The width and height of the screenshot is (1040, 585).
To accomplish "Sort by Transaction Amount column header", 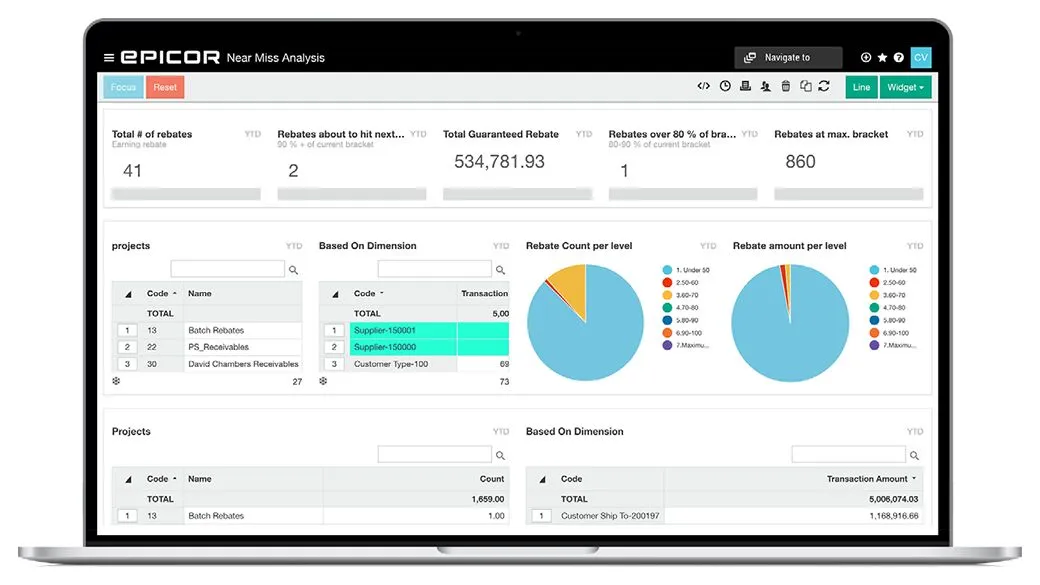I will click(x=870, y=479).
